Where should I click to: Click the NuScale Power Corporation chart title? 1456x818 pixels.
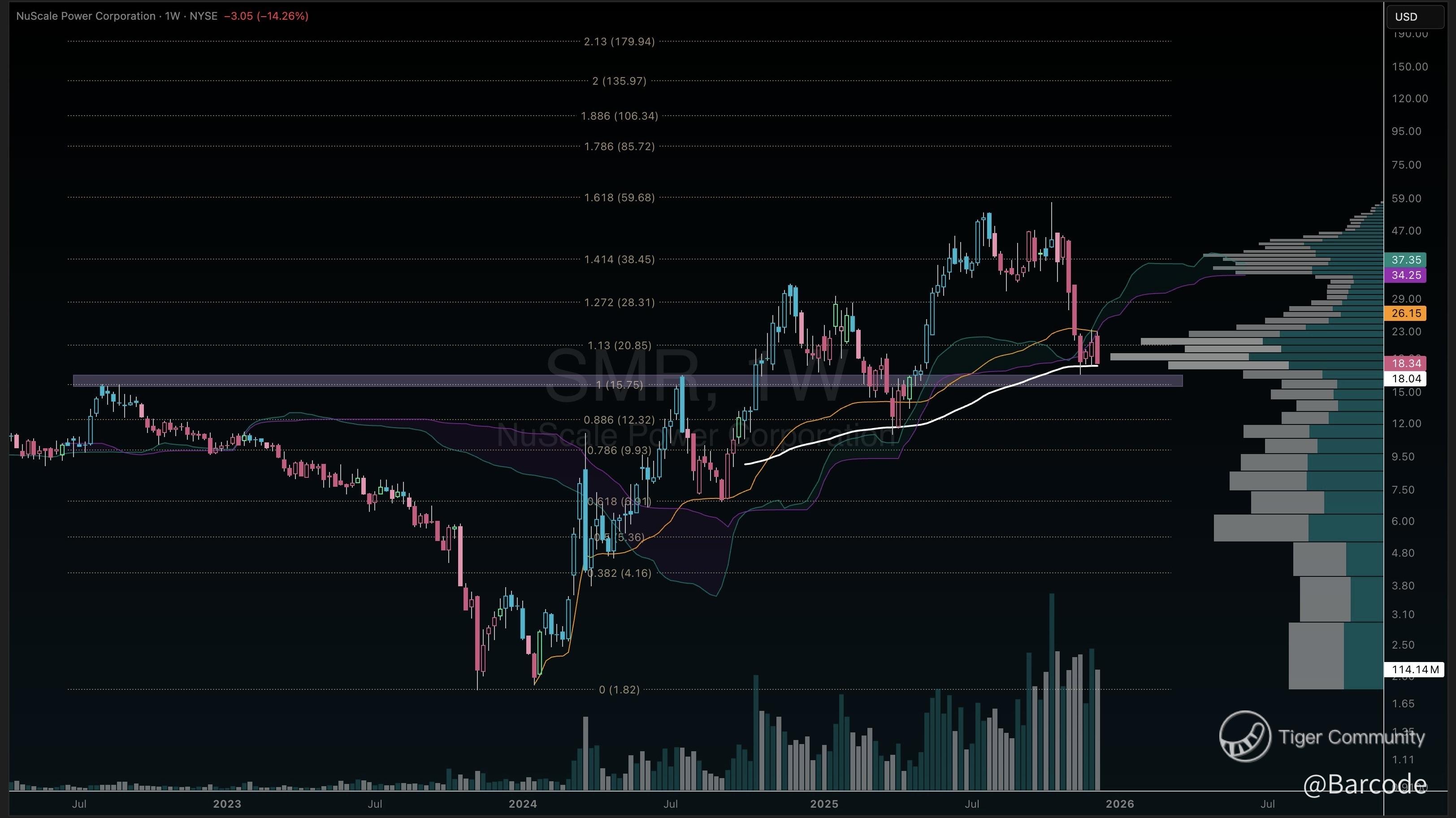[85, 16]
